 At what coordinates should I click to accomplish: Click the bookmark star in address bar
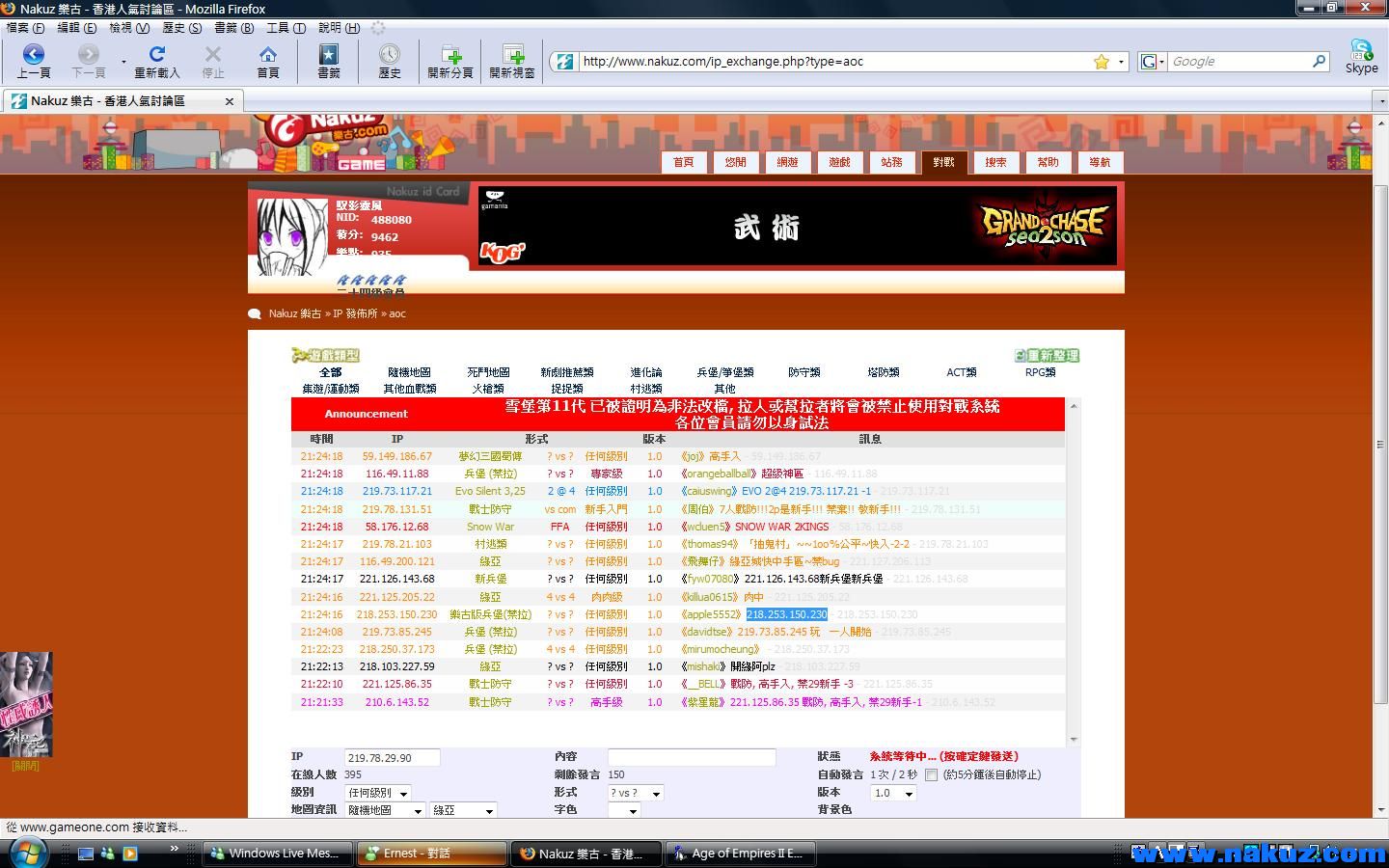pos(1102,62)
